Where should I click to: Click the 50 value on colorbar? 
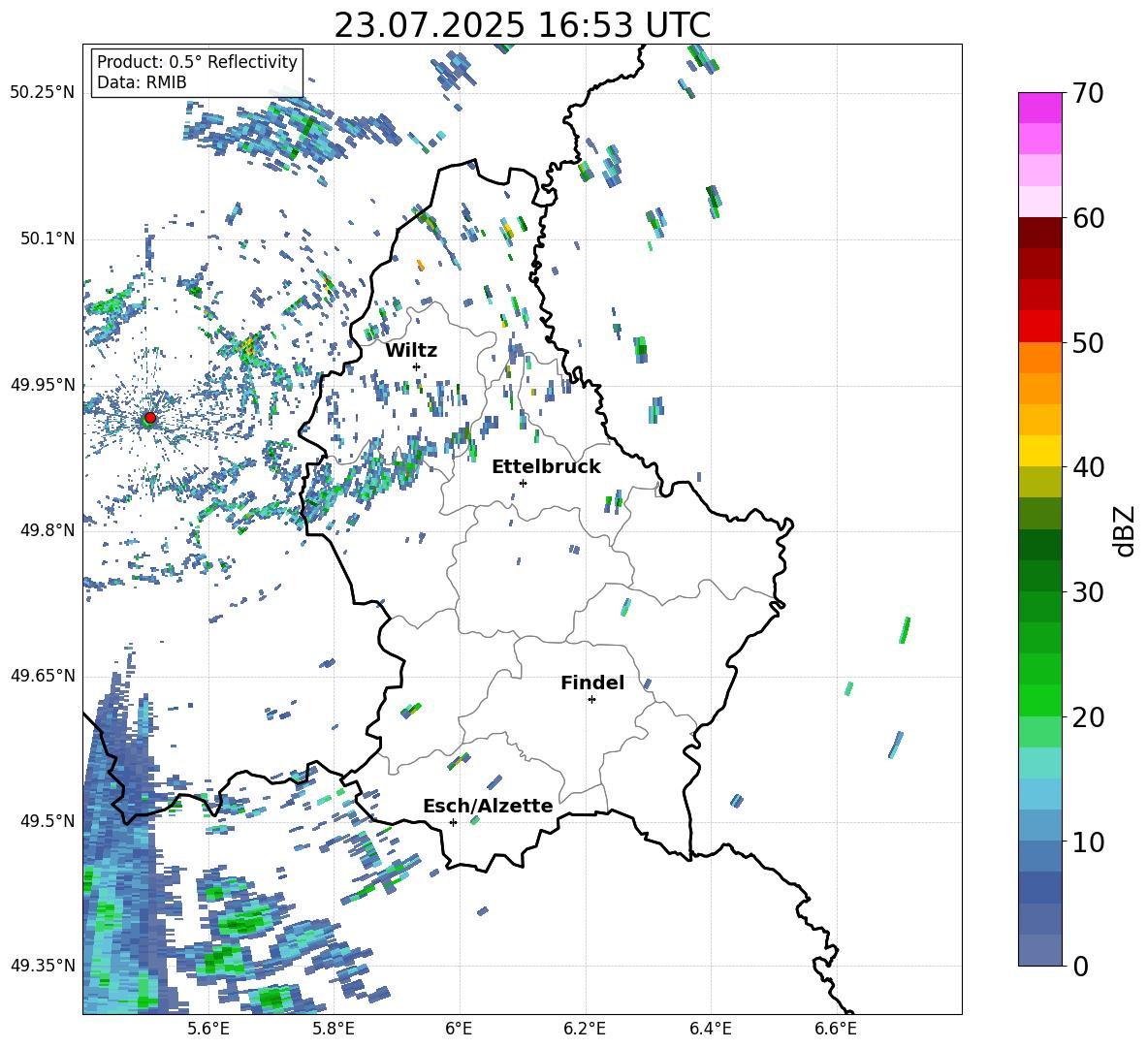click(x=1087, y=342)
